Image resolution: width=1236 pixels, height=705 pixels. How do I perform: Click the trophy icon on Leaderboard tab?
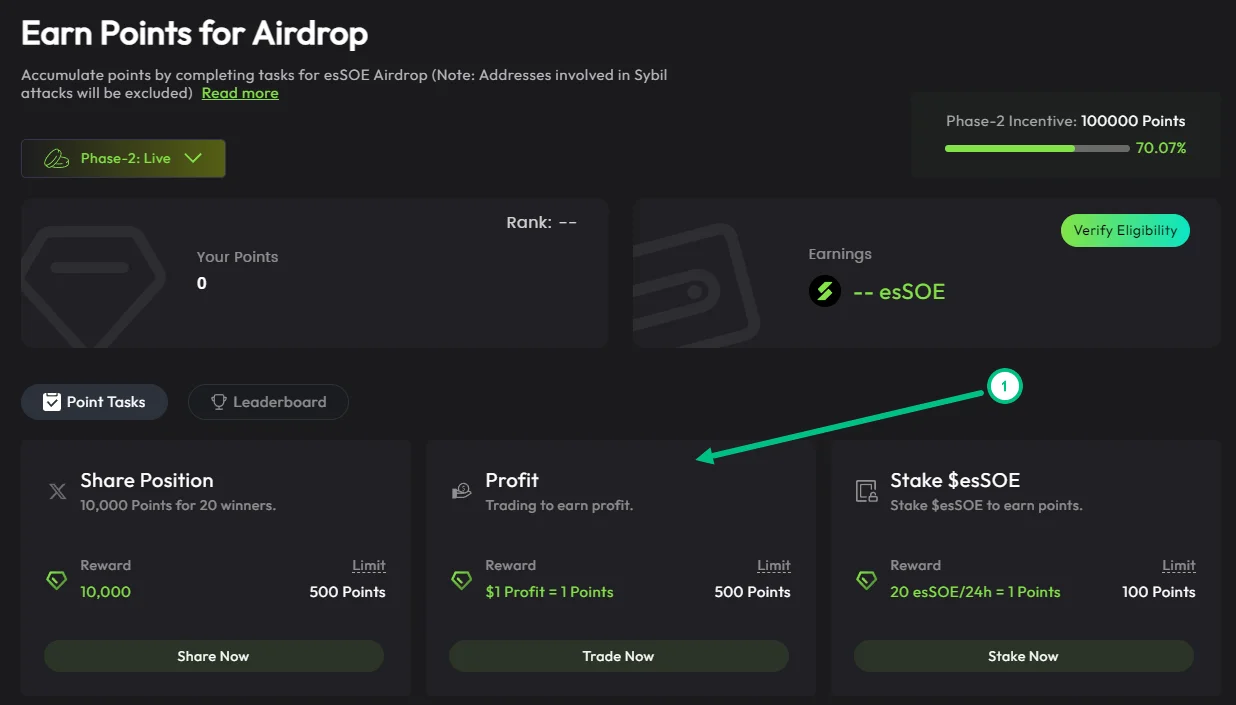219,402
